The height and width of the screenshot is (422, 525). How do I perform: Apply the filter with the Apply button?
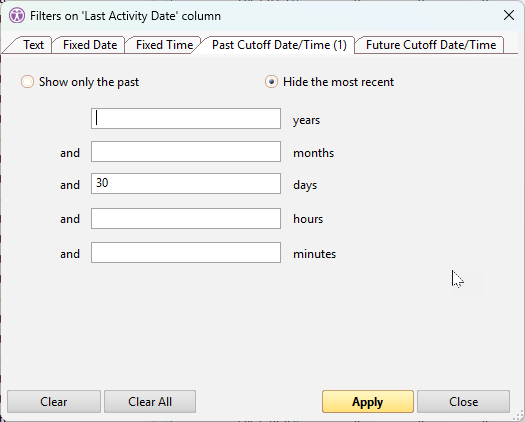coord(368,402)
